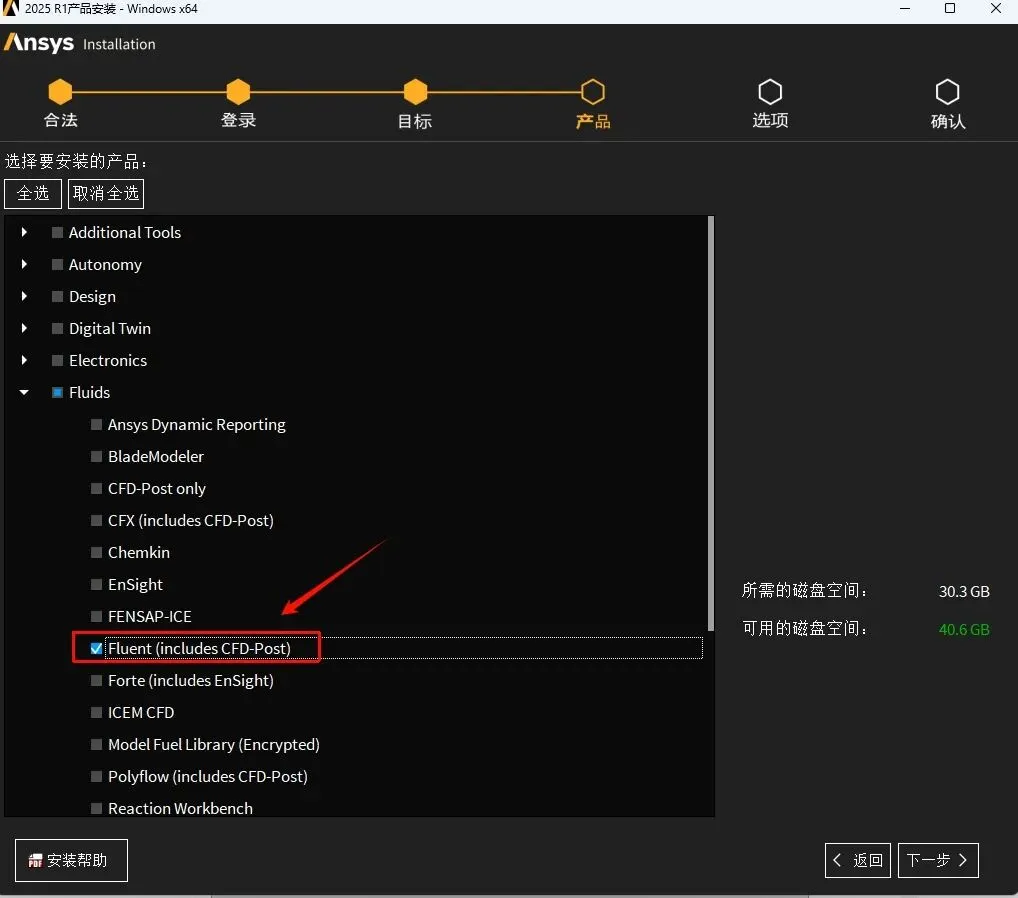Select the Electronics label in tree
This screenshot has height=898, width=1018.
(108, 360)
